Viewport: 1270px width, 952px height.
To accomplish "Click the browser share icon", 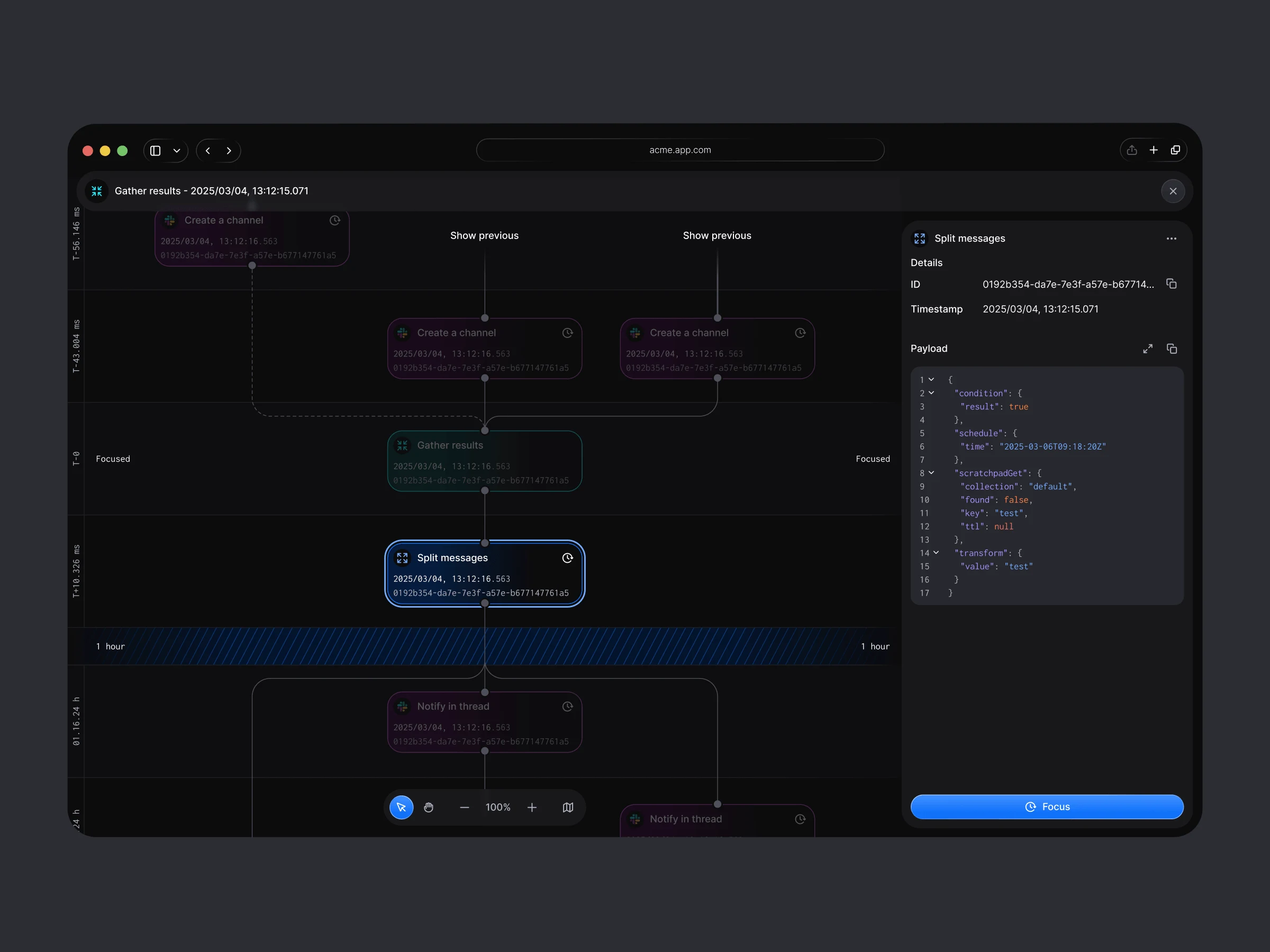I will click(x=1132, y=150).
